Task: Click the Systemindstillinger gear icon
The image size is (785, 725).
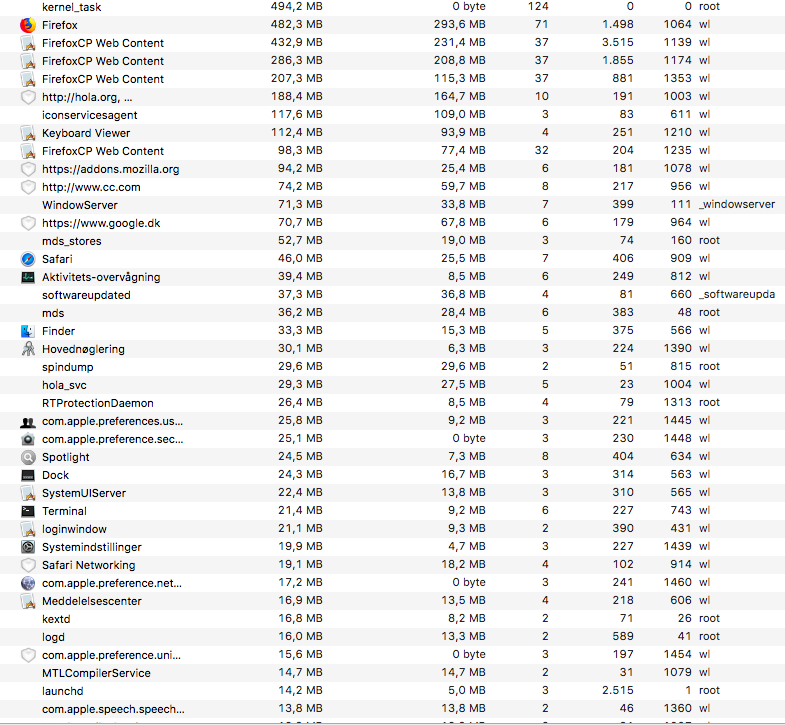Action: click(28, 547)
